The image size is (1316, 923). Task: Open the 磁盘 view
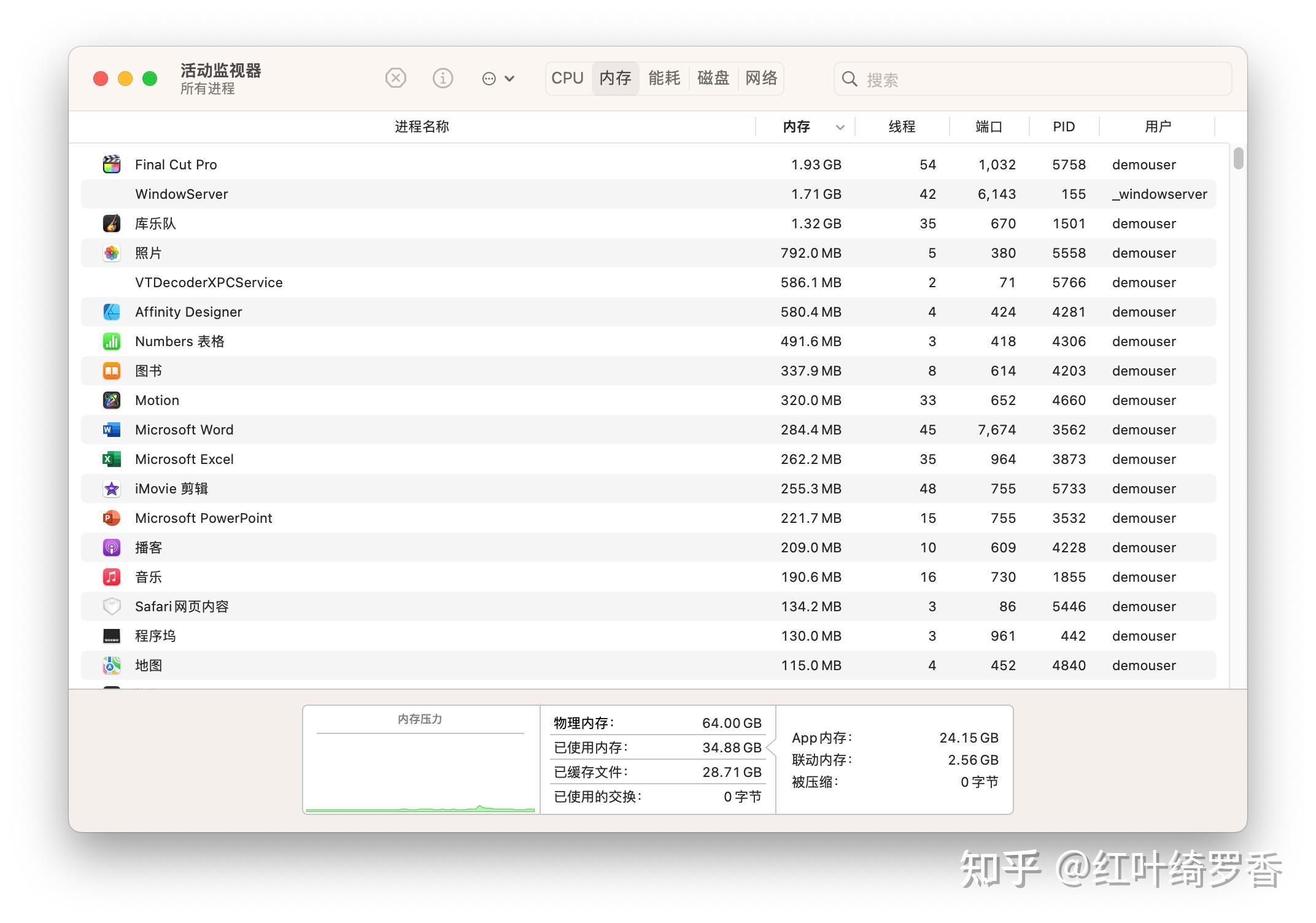pos(713,78)
